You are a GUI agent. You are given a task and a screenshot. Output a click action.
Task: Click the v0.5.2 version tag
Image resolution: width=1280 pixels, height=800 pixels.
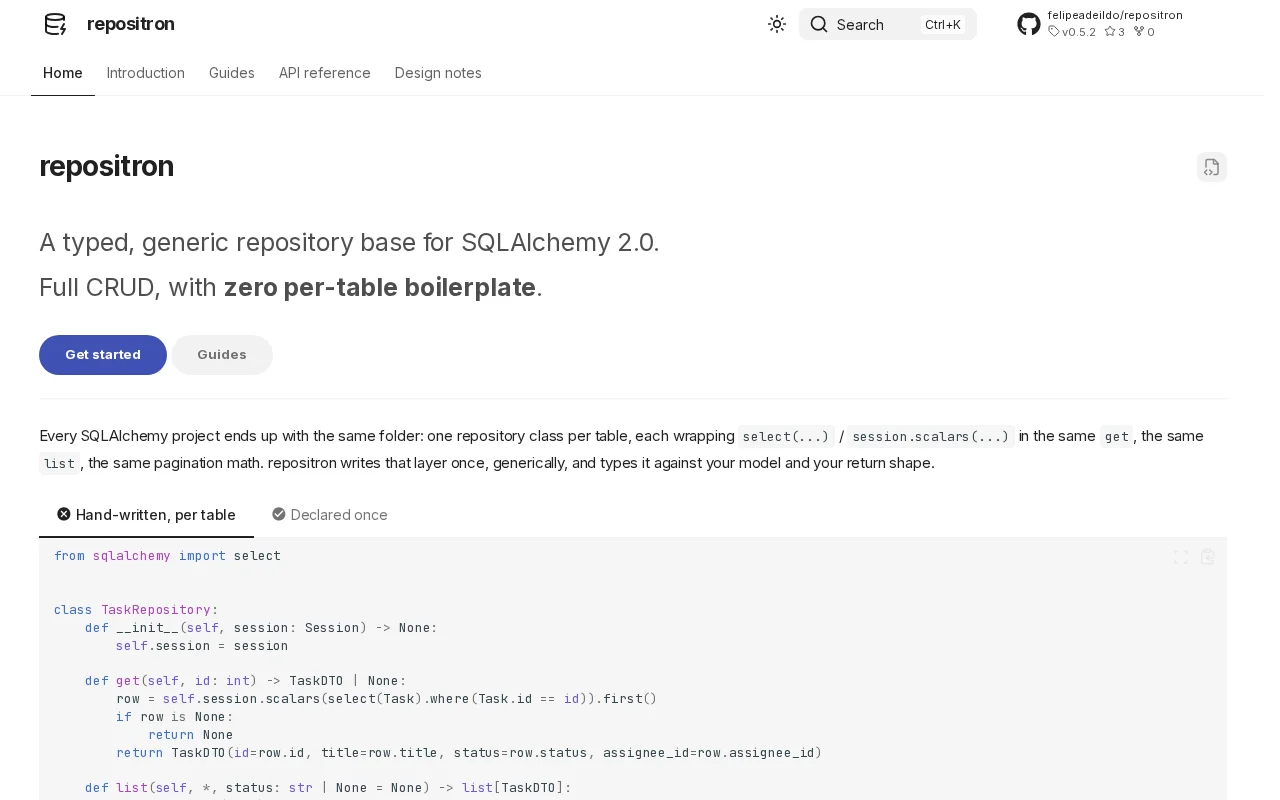(1072, 32)
